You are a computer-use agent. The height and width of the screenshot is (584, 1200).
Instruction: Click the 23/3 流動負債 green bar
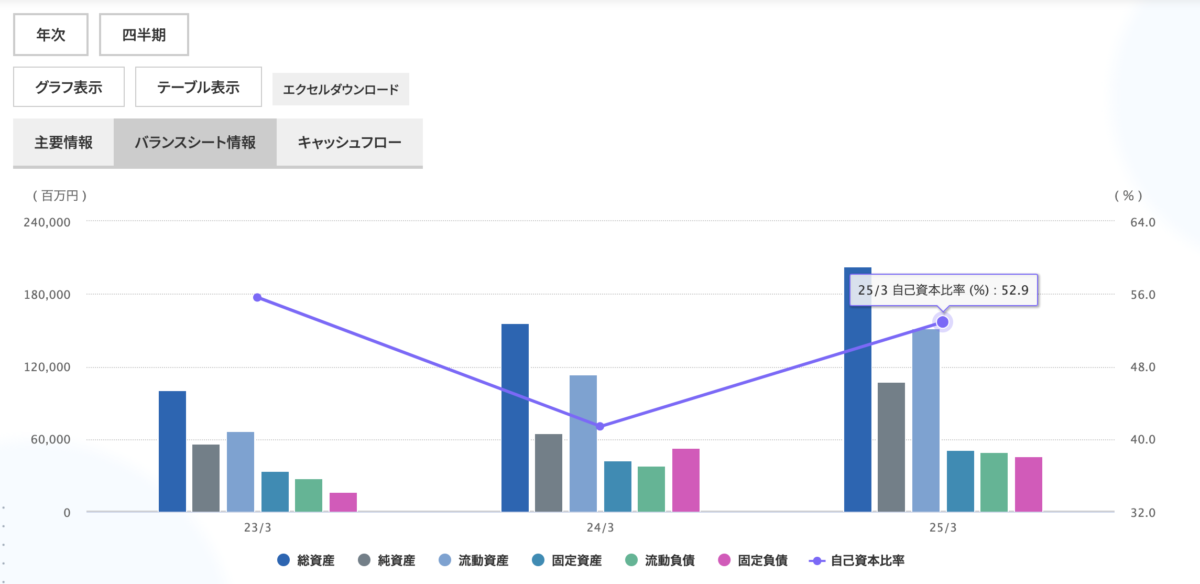coord(309,495)
